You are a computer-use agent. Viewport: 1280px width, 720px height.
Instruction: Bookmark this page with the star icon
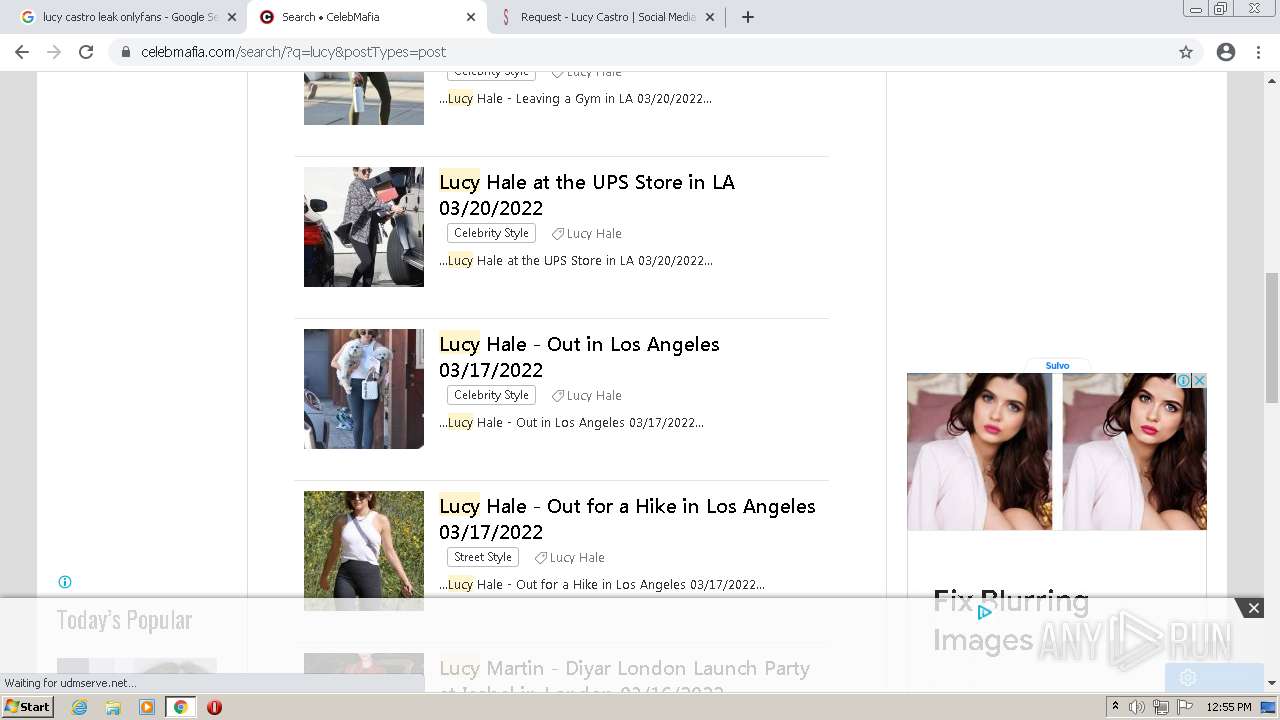coord(1186,52)
